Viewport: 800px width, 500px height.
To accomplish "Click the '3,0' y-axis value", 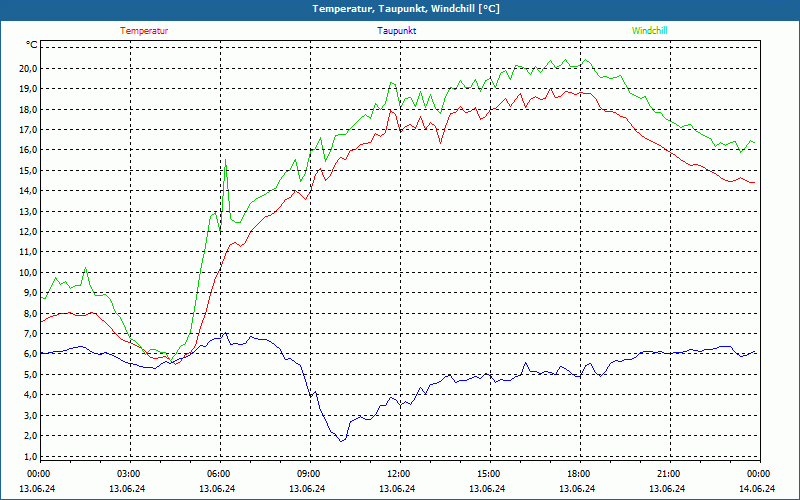I will 31,415.
